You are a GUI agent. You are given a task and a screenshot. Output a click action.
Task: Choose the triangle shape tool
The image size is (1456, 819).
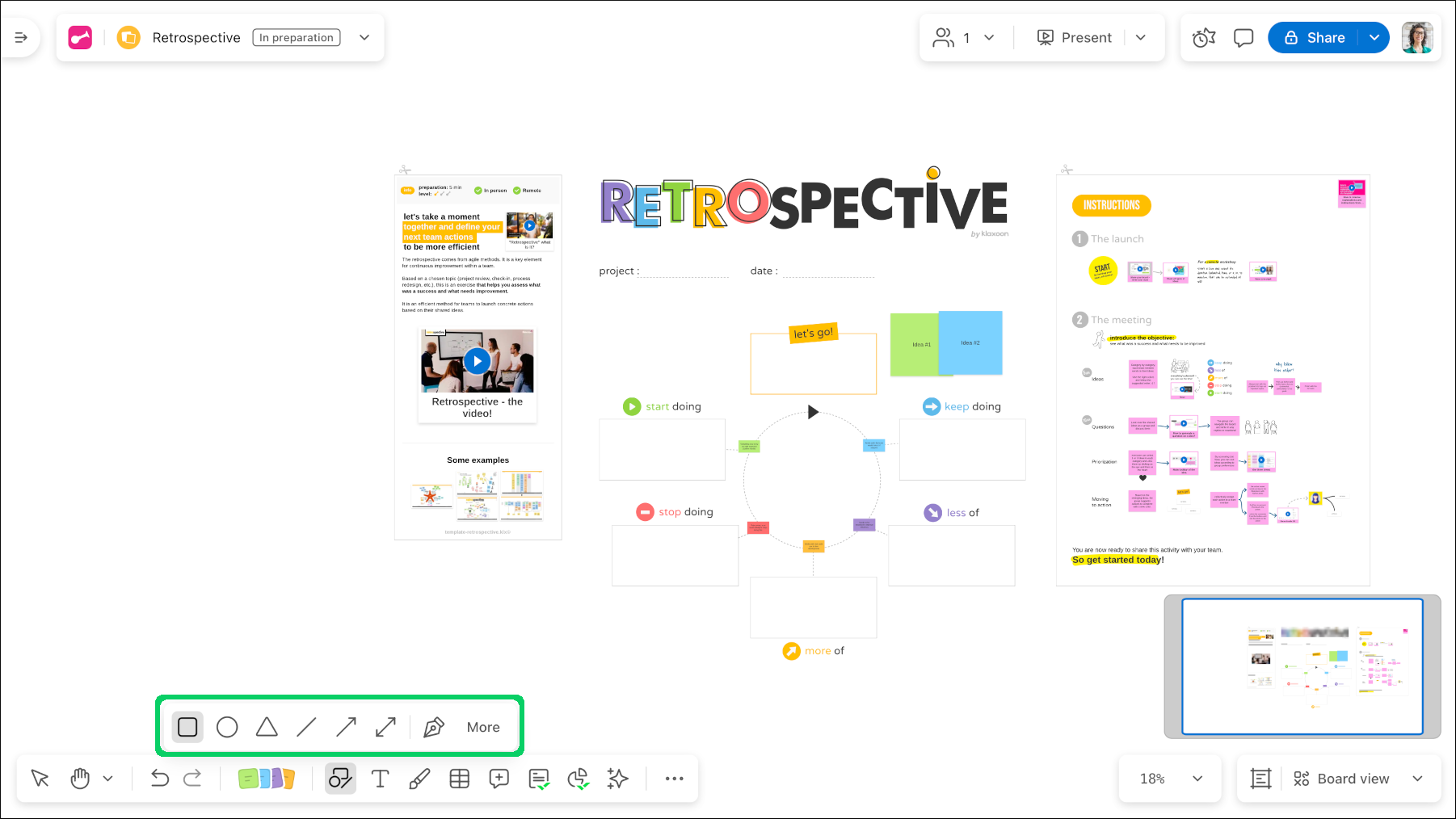pyautogui.click(x=267, y=727)
